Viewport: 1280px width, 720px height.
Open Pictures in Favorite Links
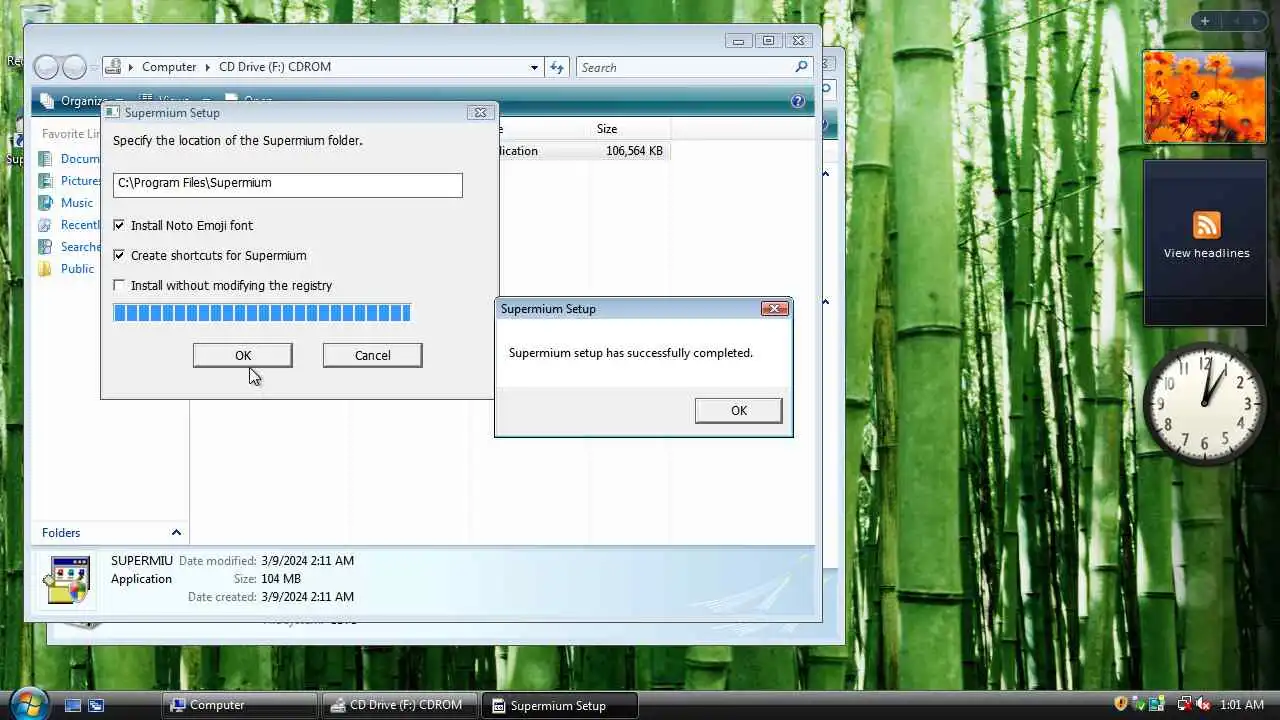click(81, 181)
